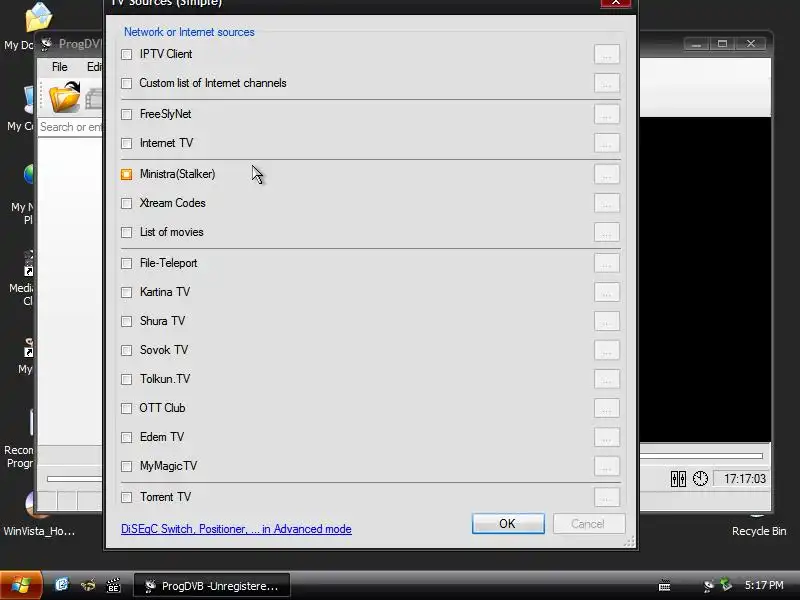Open the File menu in ProgDVB
This screenshot has height=600, width=800.
pyautogui.click(x=60, y=67)
